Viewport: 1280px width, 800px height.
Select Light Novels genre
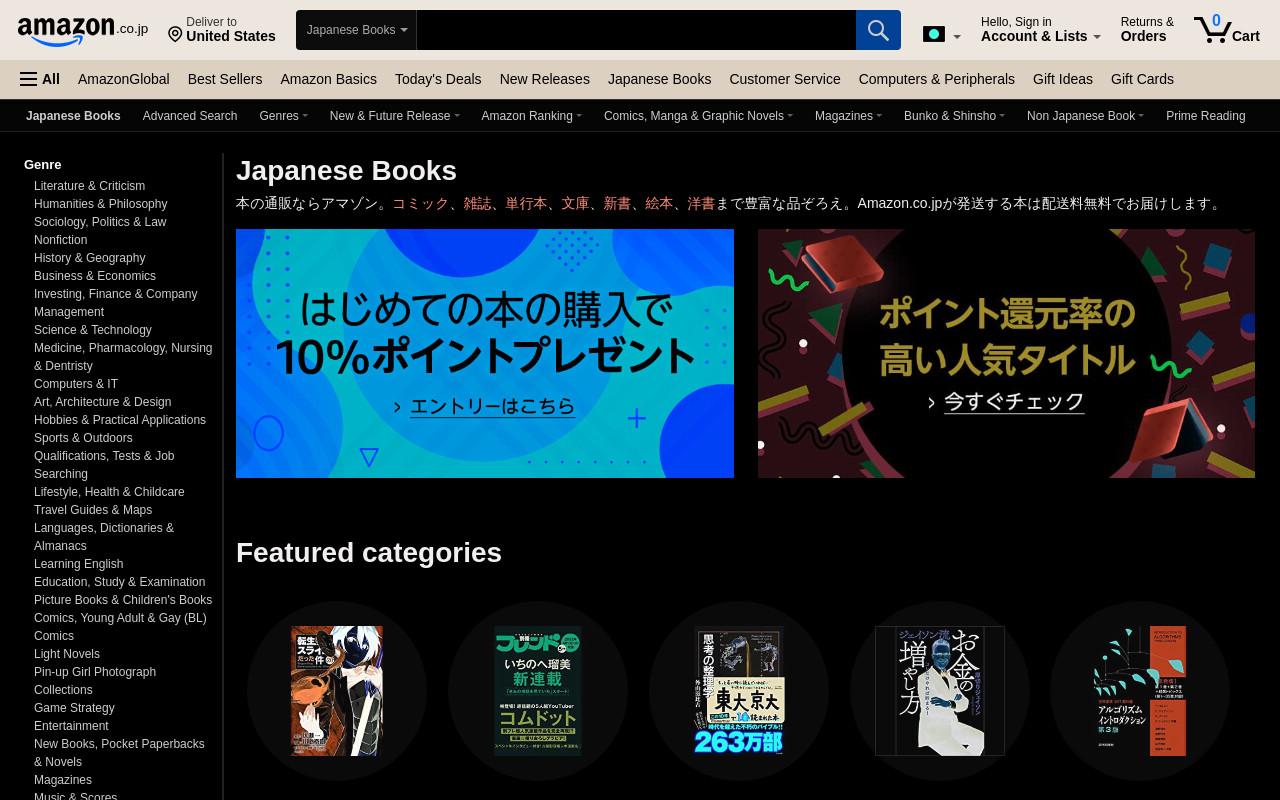click(67, 654)
